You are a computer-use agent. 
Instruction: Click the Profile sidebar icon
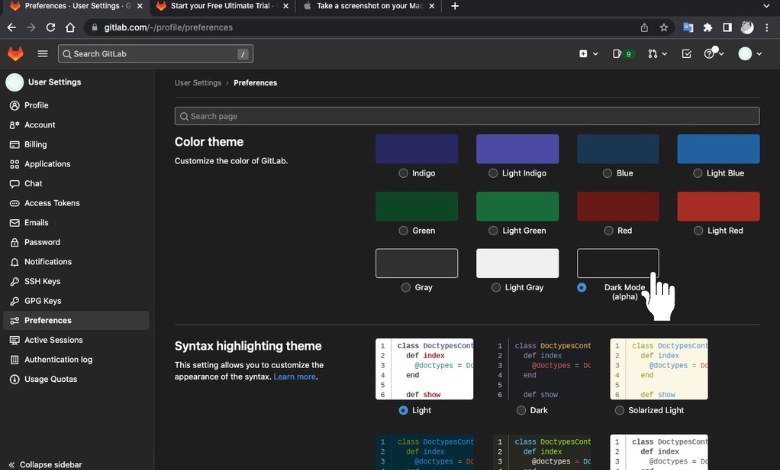[14, 105]
